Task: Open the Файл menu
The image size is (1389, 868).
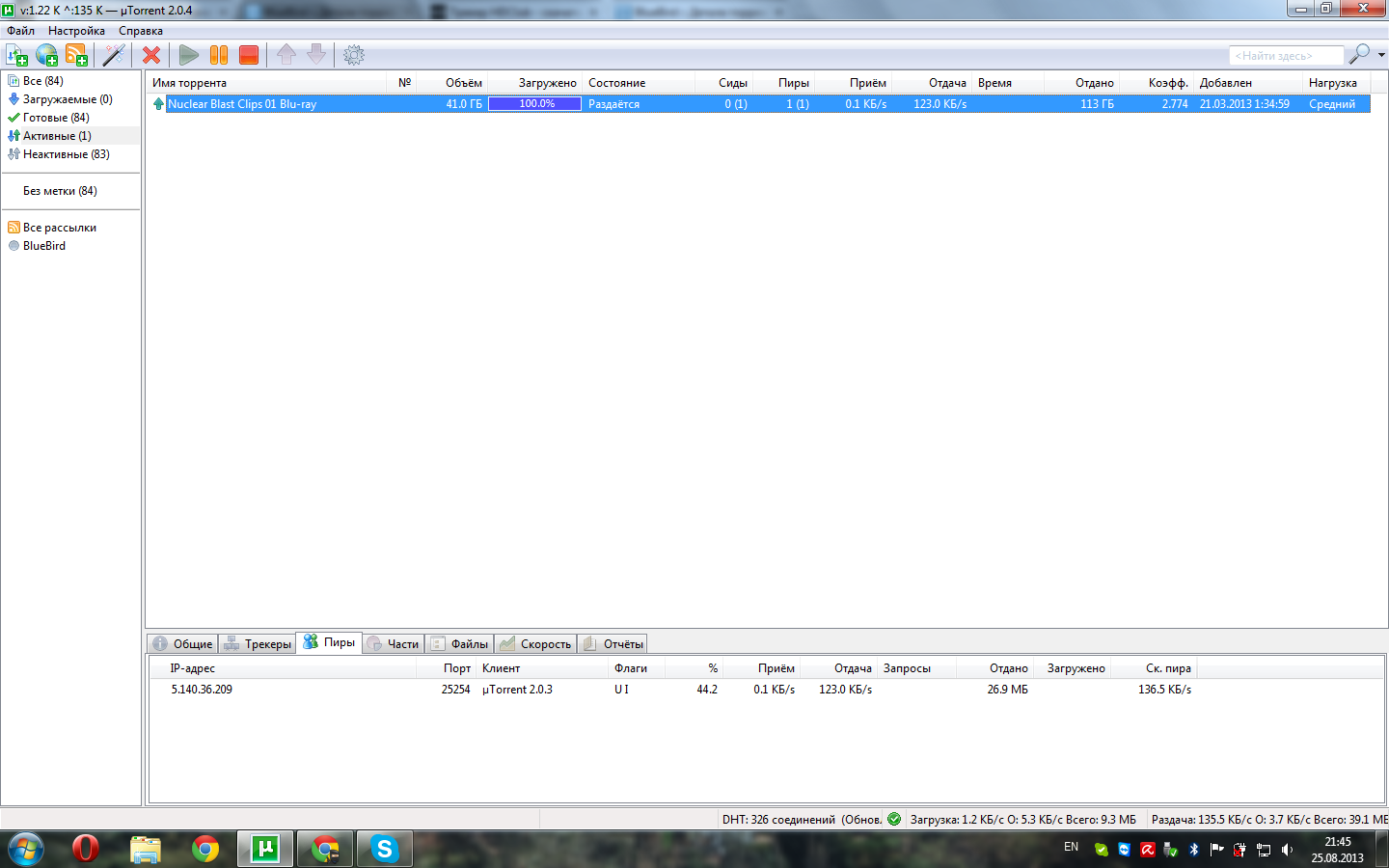Action: tap(20, 31)
